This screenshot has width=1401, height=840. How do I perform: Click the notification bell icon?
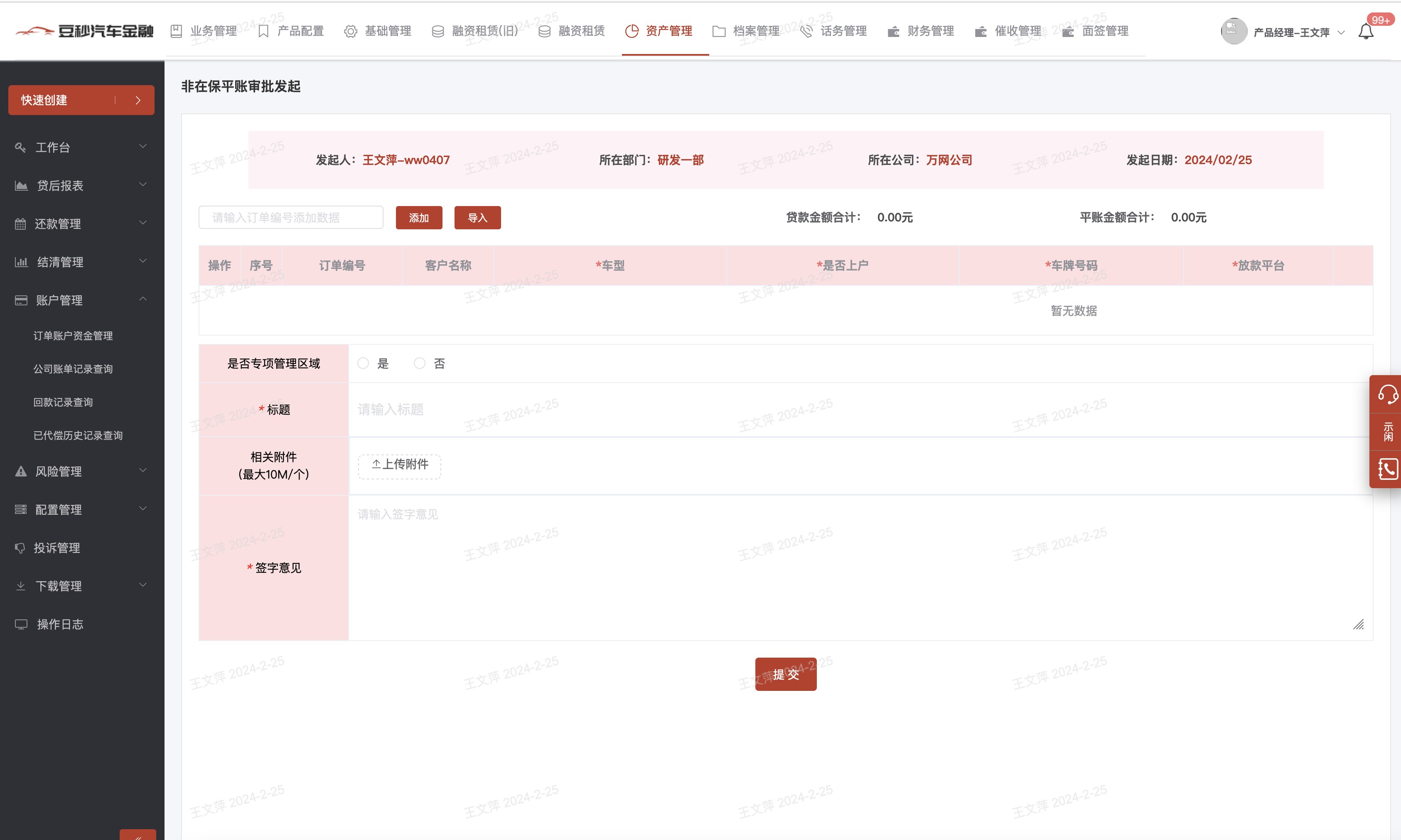1365,32
